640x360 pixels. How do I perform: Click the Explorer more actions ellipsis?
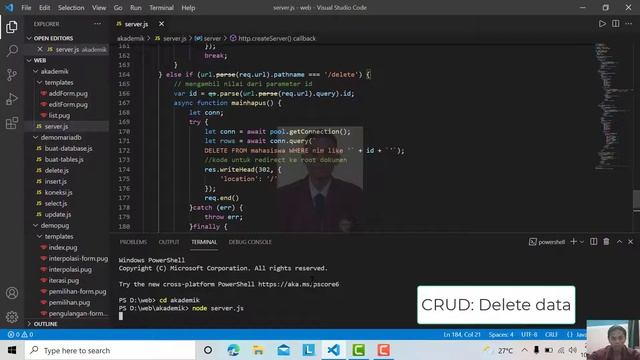97,24
